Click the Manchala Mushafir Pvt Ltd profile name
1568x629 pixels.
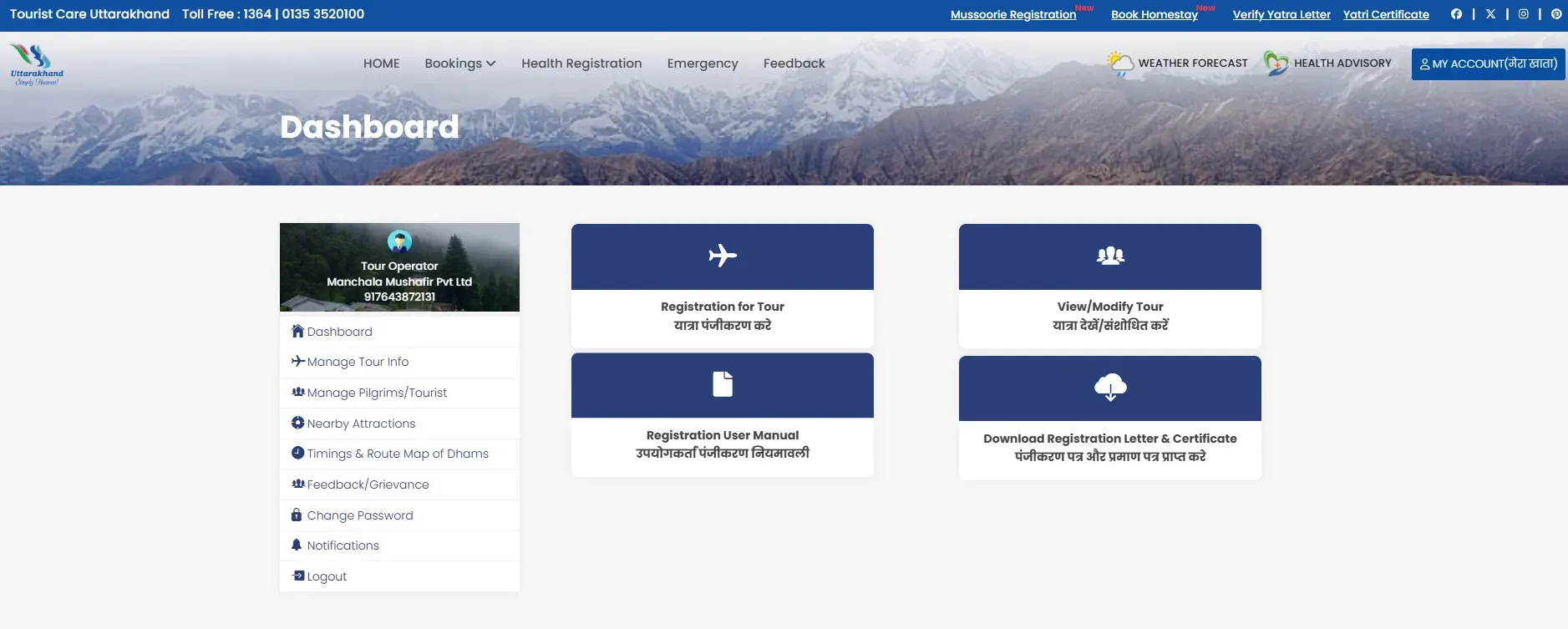point(399,282)
